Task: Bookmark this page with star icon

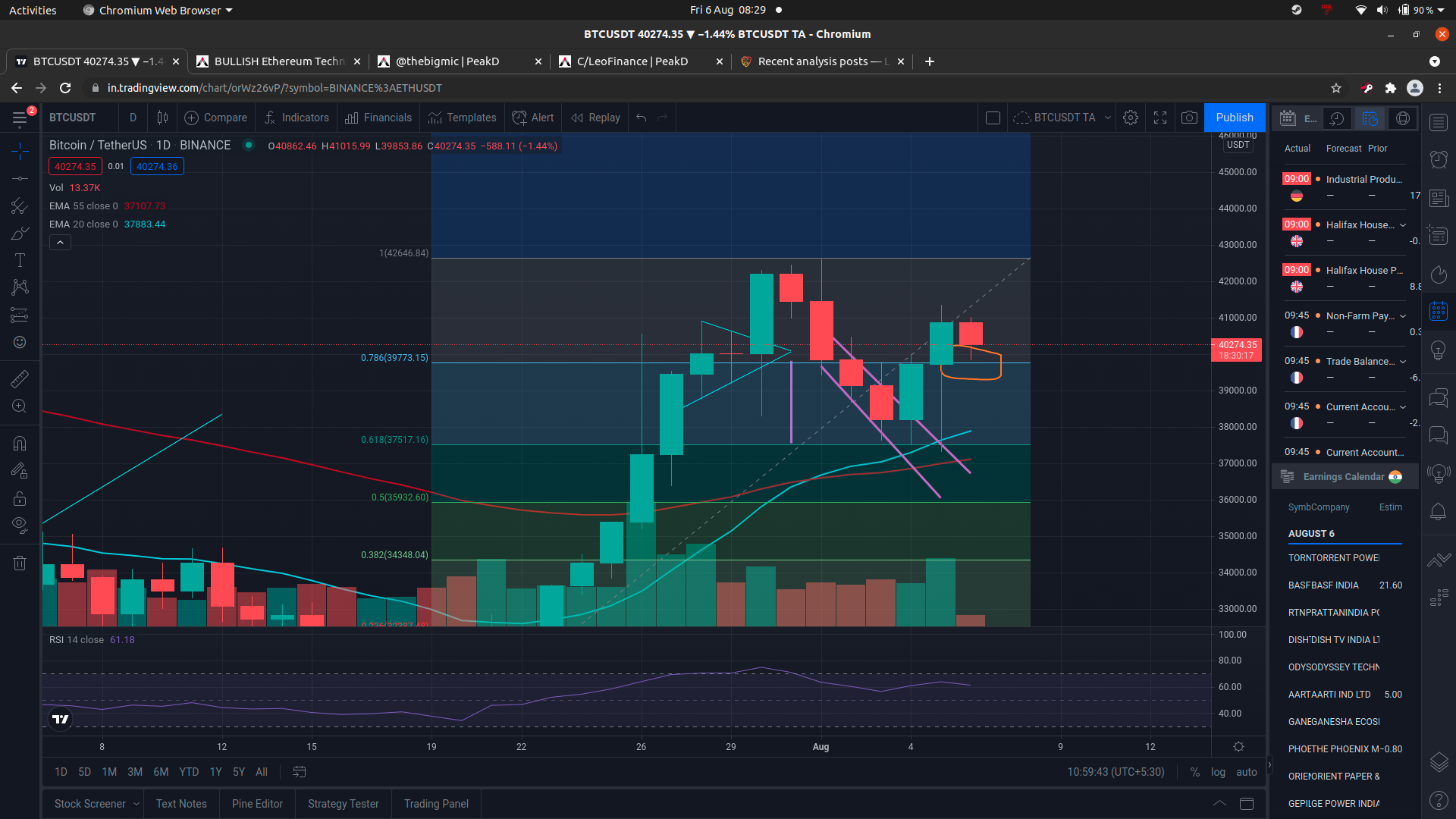Action: (1336, 88)
